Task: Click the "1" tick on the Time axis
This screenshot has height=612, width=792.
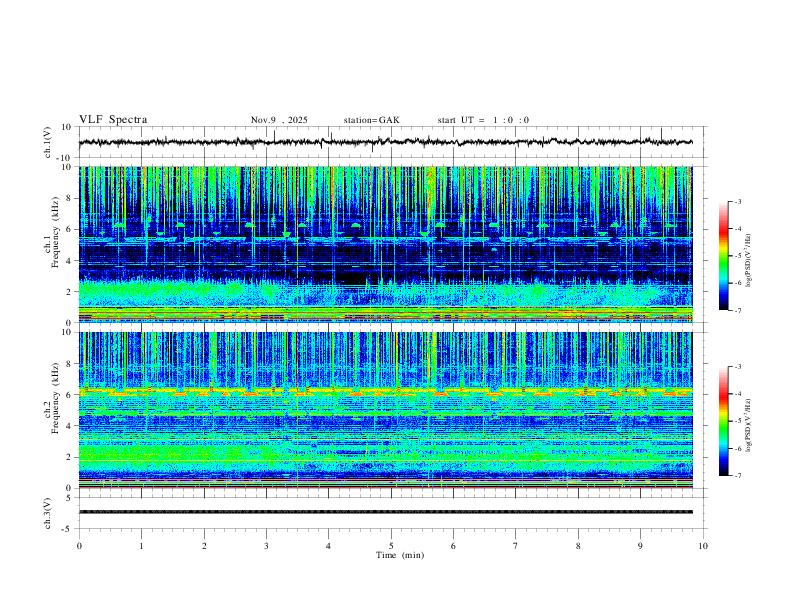Action: coord(142,546)
